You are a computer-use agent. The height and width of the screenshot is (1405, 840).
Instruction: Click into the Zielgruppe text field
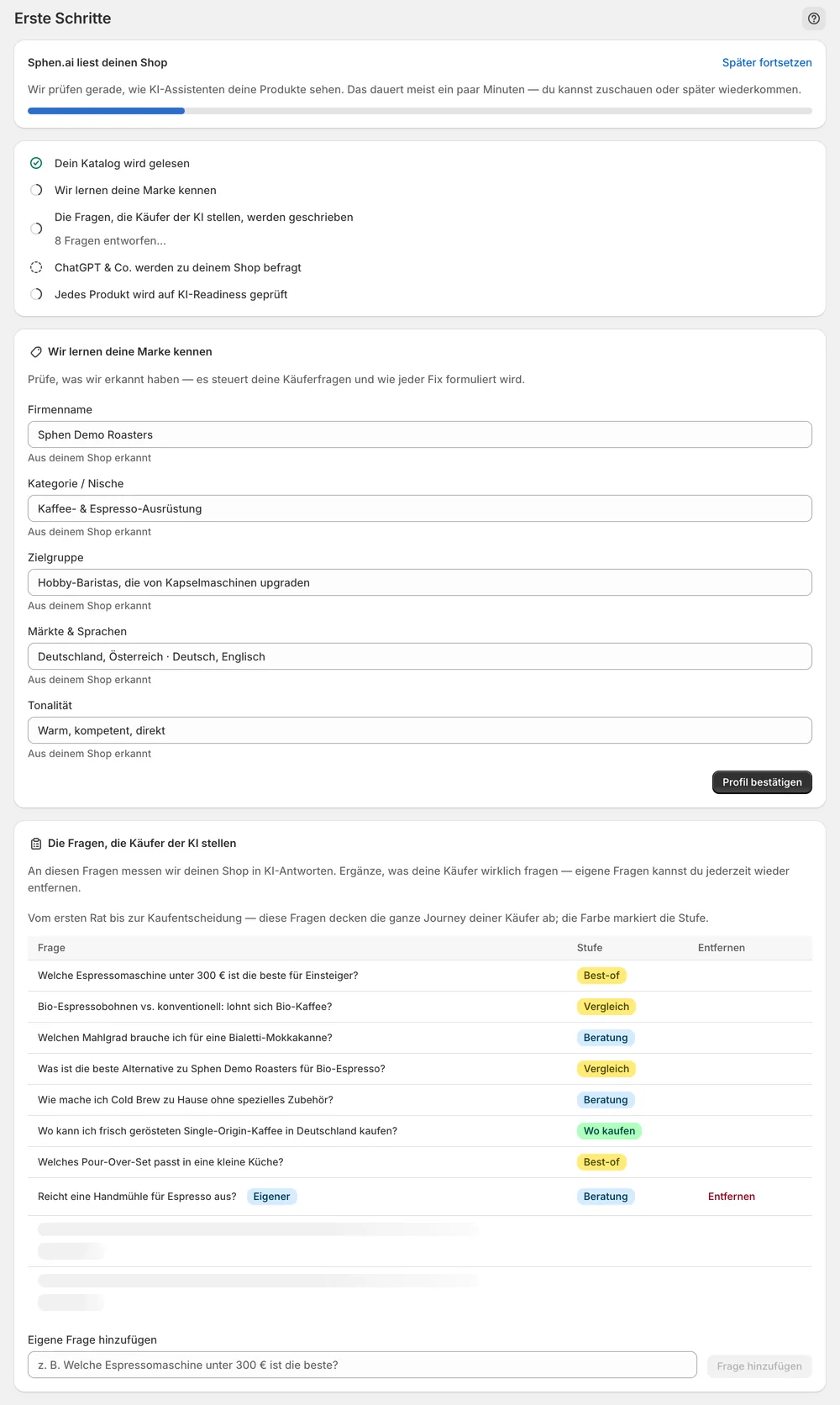[x=420, y=582]
